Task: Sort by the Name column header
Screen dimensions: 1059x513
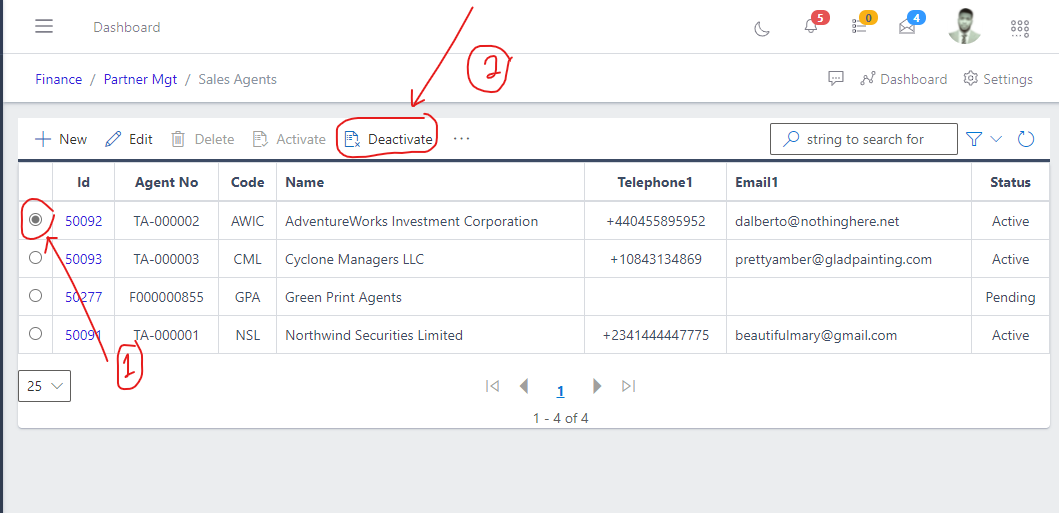Action: coord(431,182)
